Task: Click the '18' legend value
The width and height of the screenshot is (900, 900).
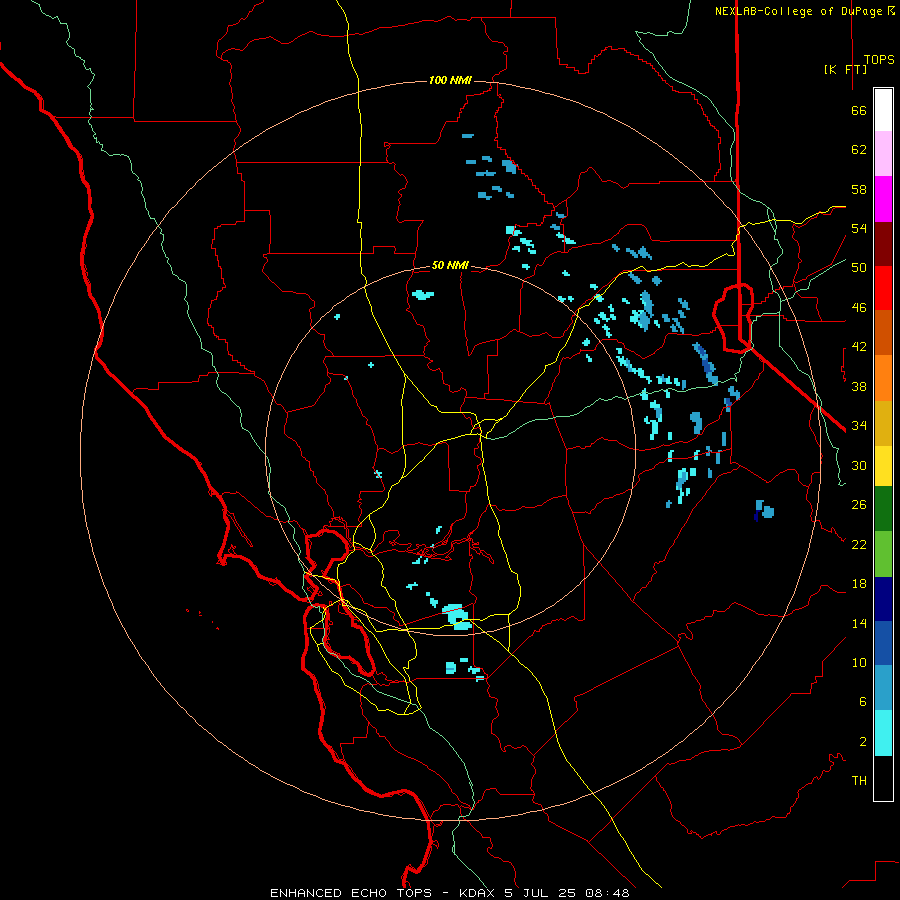Action: click(x=859, y=584)
